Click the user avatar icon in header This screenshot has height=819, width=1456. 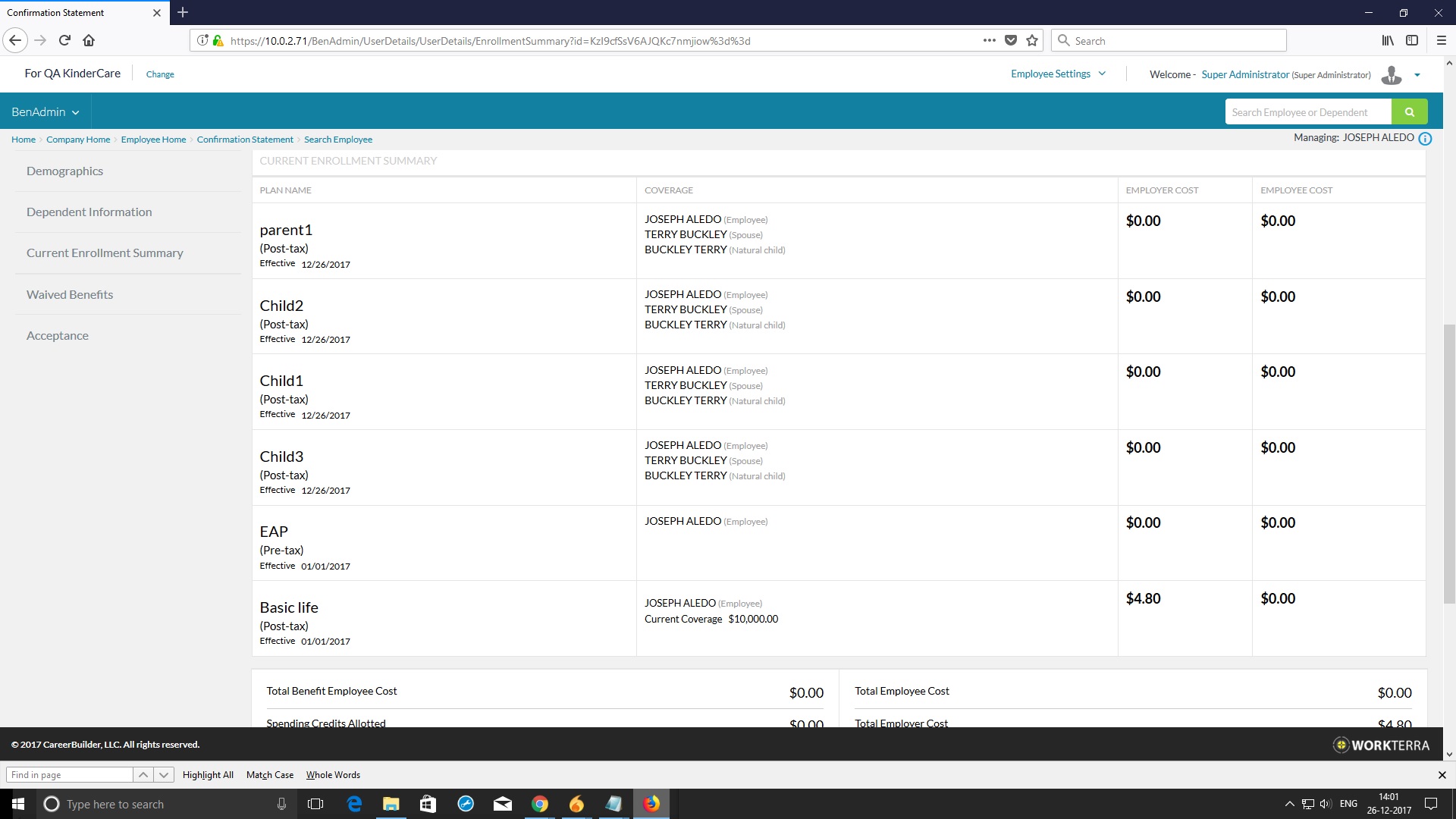pos(1391,74)
